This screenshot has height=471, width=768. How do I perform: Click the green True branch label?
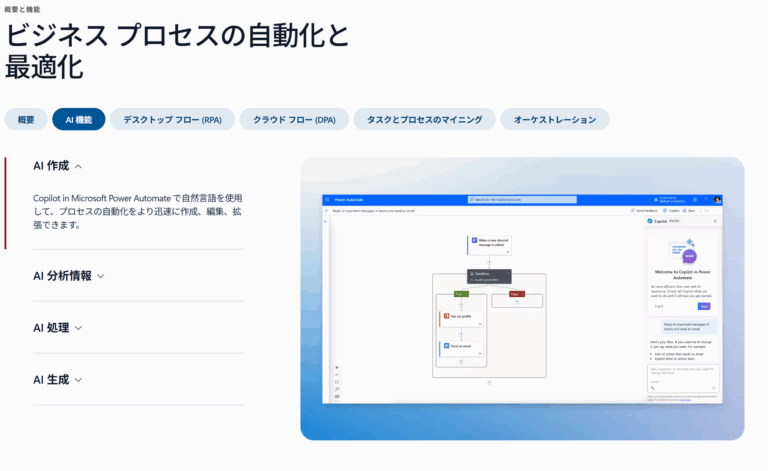461,294
